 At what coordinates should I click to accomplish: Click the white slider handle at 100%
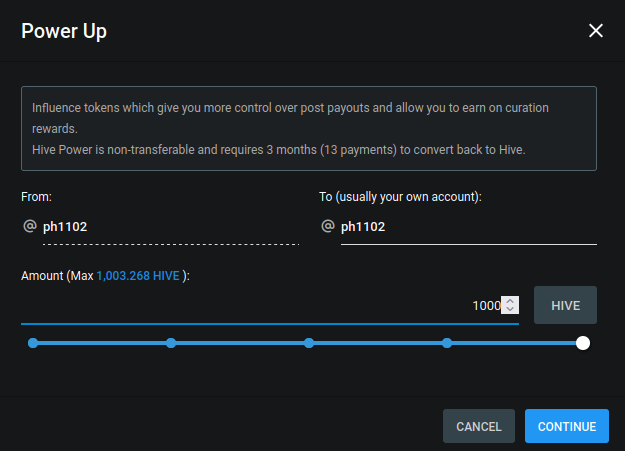pyautogui.click(x=583, y=343)
